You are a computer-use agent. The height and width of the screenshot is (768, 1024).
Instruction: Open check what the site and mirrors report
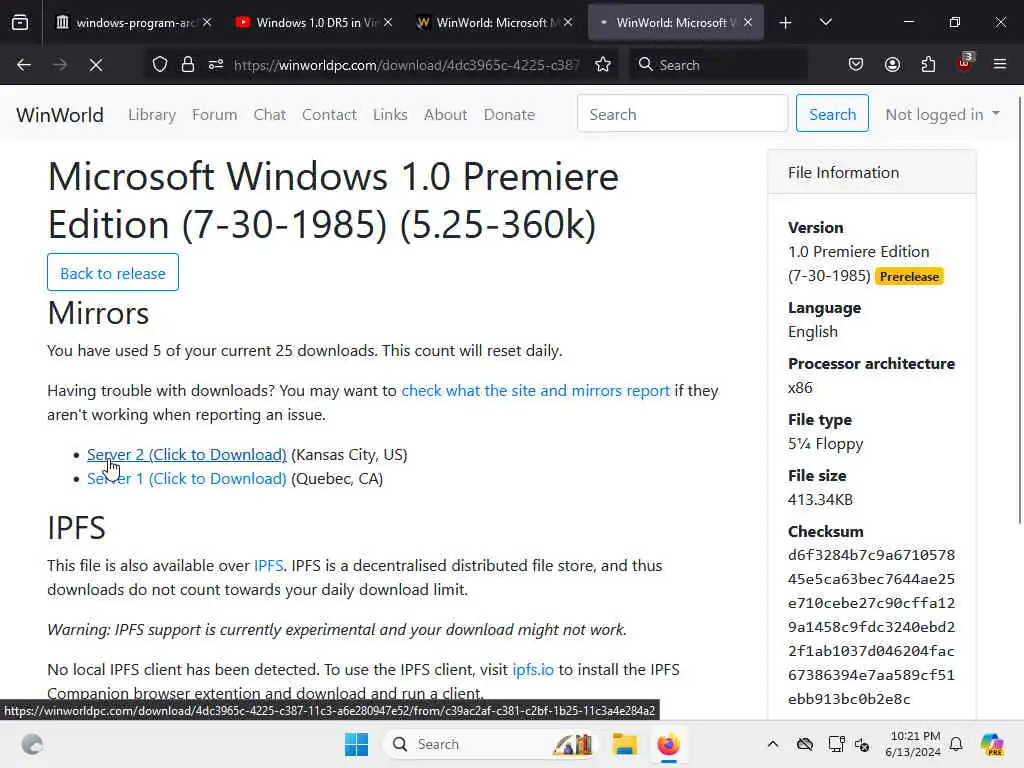click(x=536, y=391)
